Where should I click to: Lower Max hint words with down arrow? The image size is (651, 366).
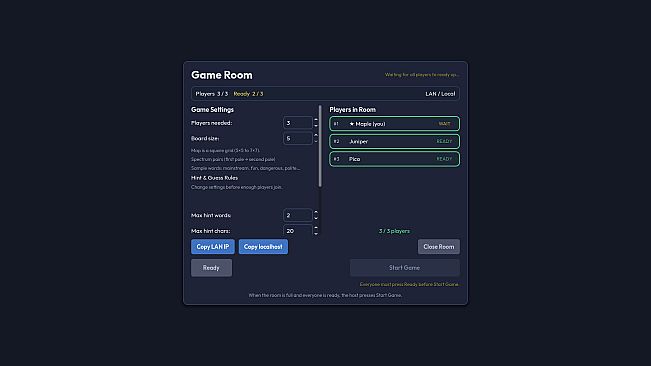(x=316, y=218)
